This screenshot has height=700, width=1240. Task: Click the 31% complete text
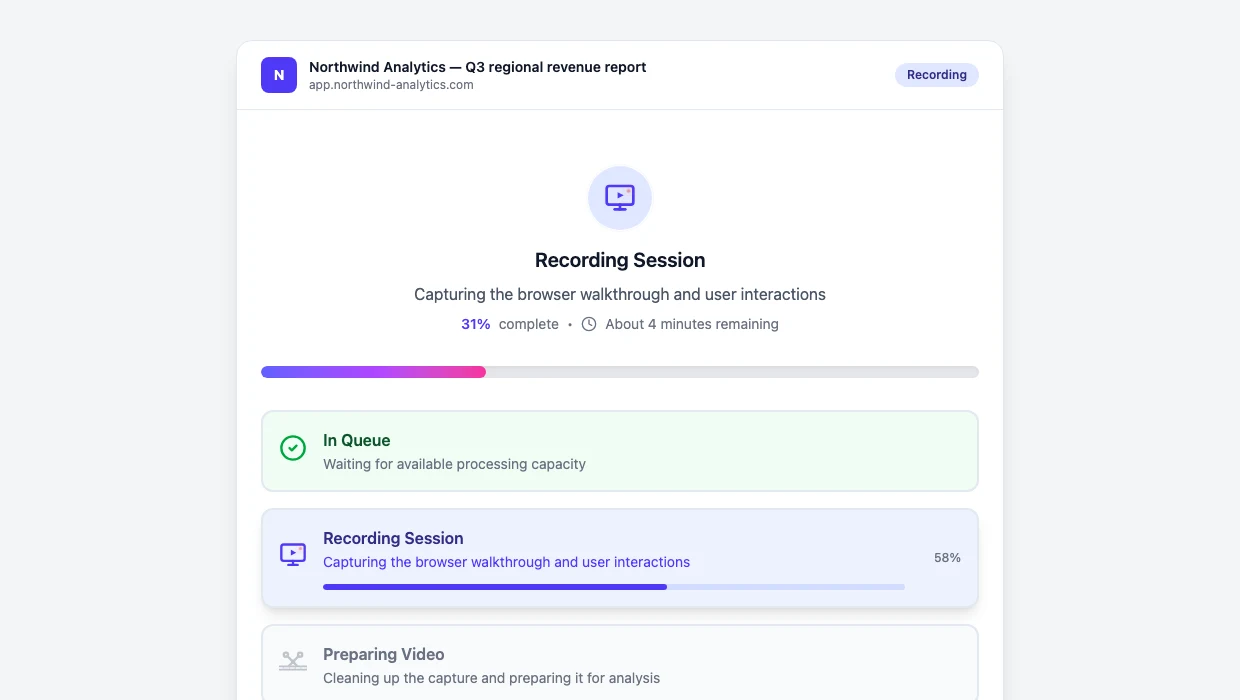point(510,324)
